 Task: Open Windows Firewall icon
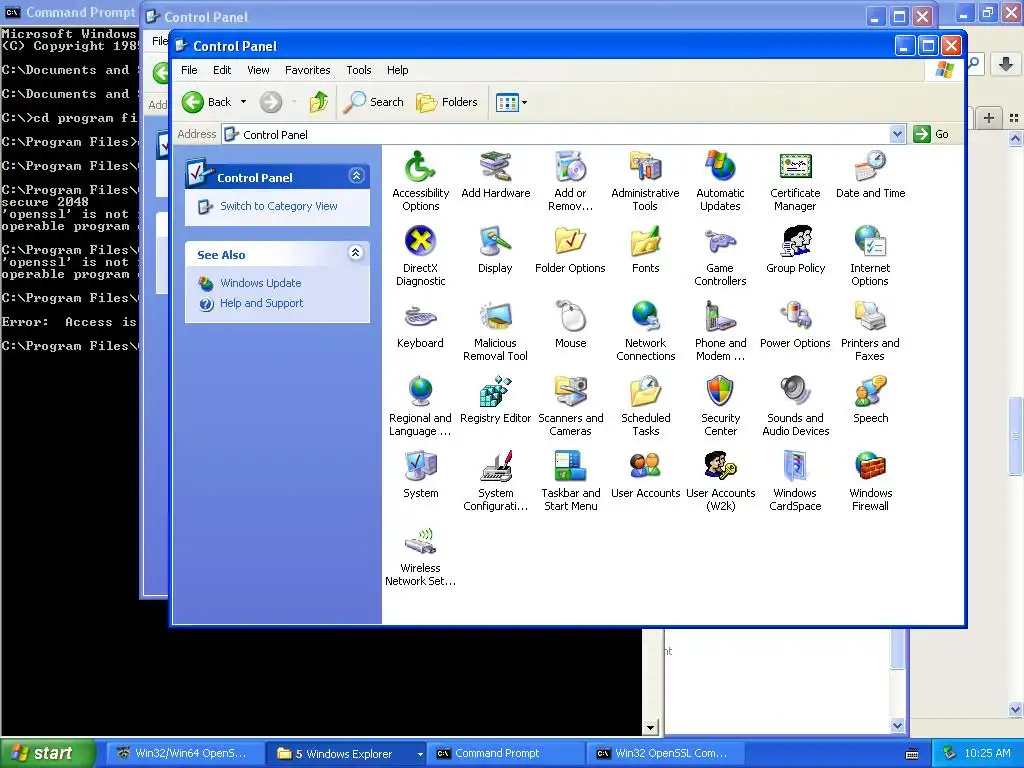point(870,482)
